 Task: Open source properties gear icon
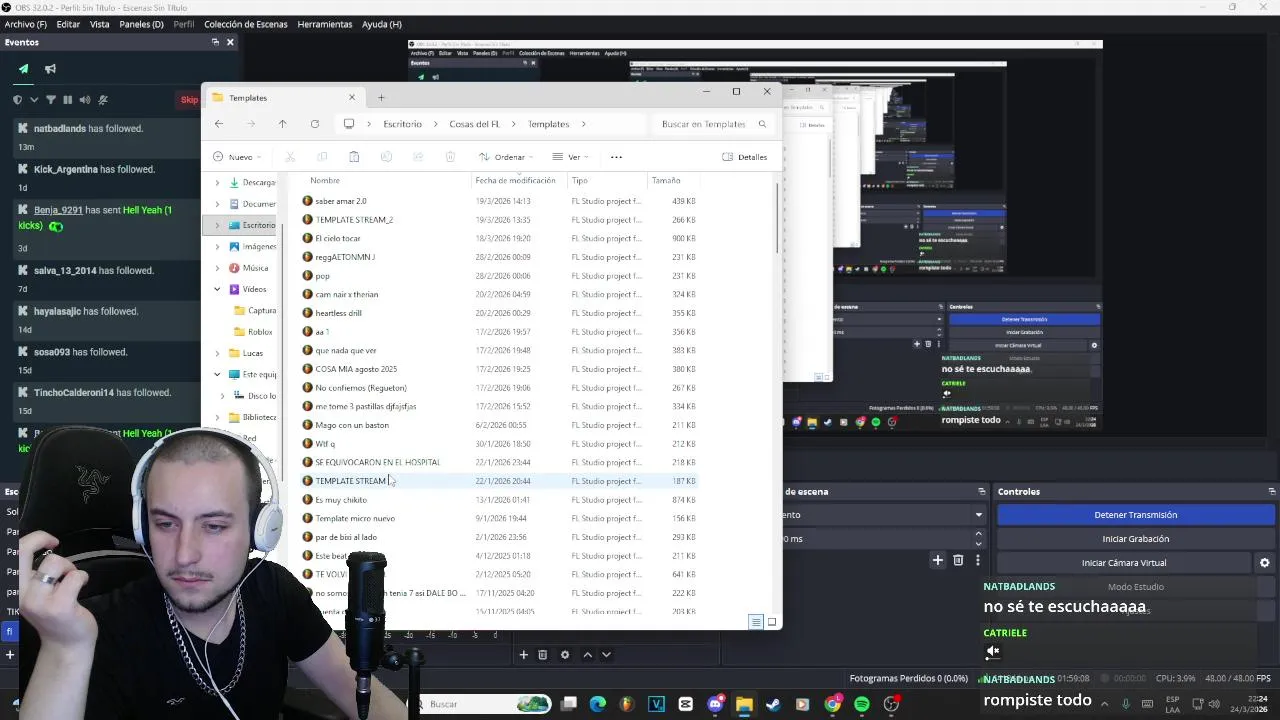point(565,655)
